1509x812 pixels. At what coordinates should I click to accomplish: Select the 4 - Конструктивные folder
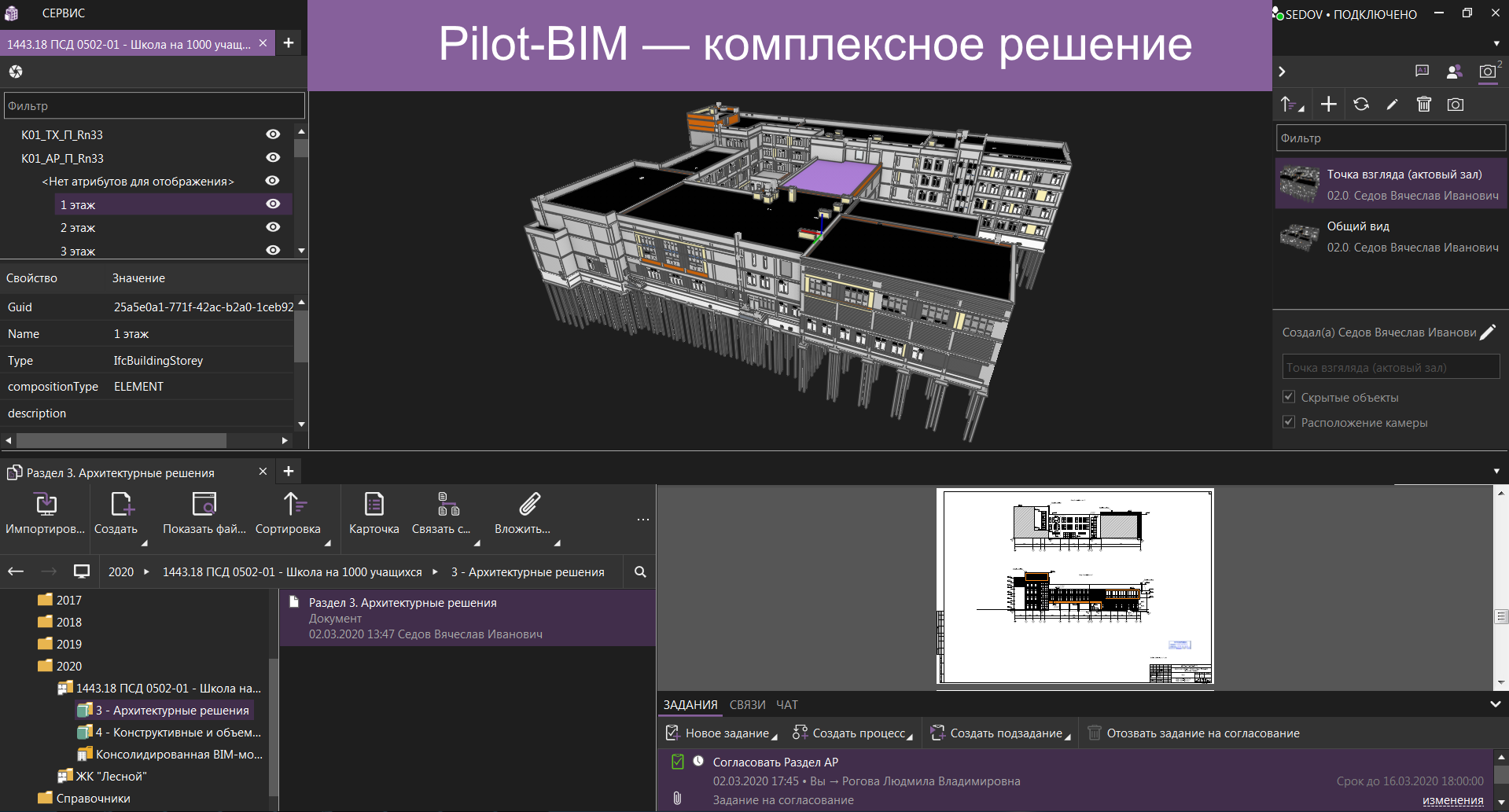170,733
